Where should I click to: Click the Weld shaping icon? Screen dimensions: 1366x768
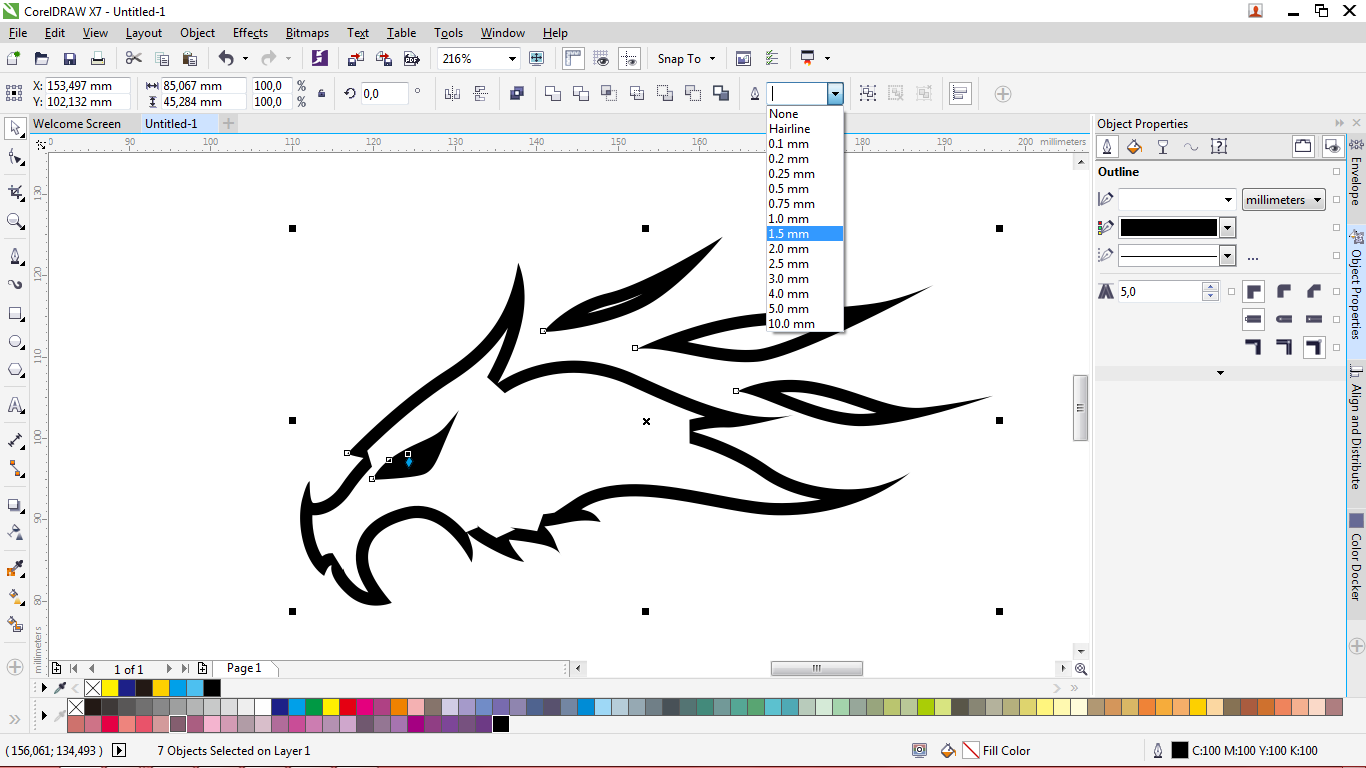pyautogui.click(x=552, y=93)
